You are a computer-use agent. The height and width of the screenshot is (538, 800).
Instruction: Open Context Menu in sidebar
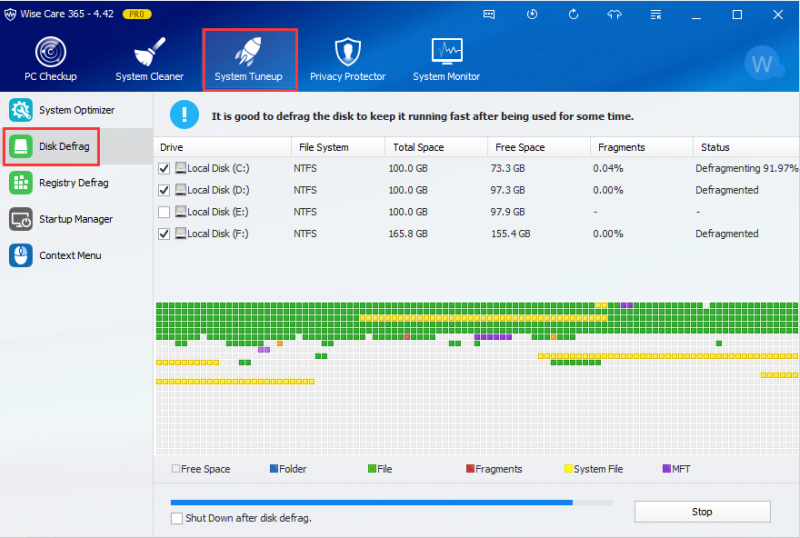pyautogui.click(x=77, y=255)
